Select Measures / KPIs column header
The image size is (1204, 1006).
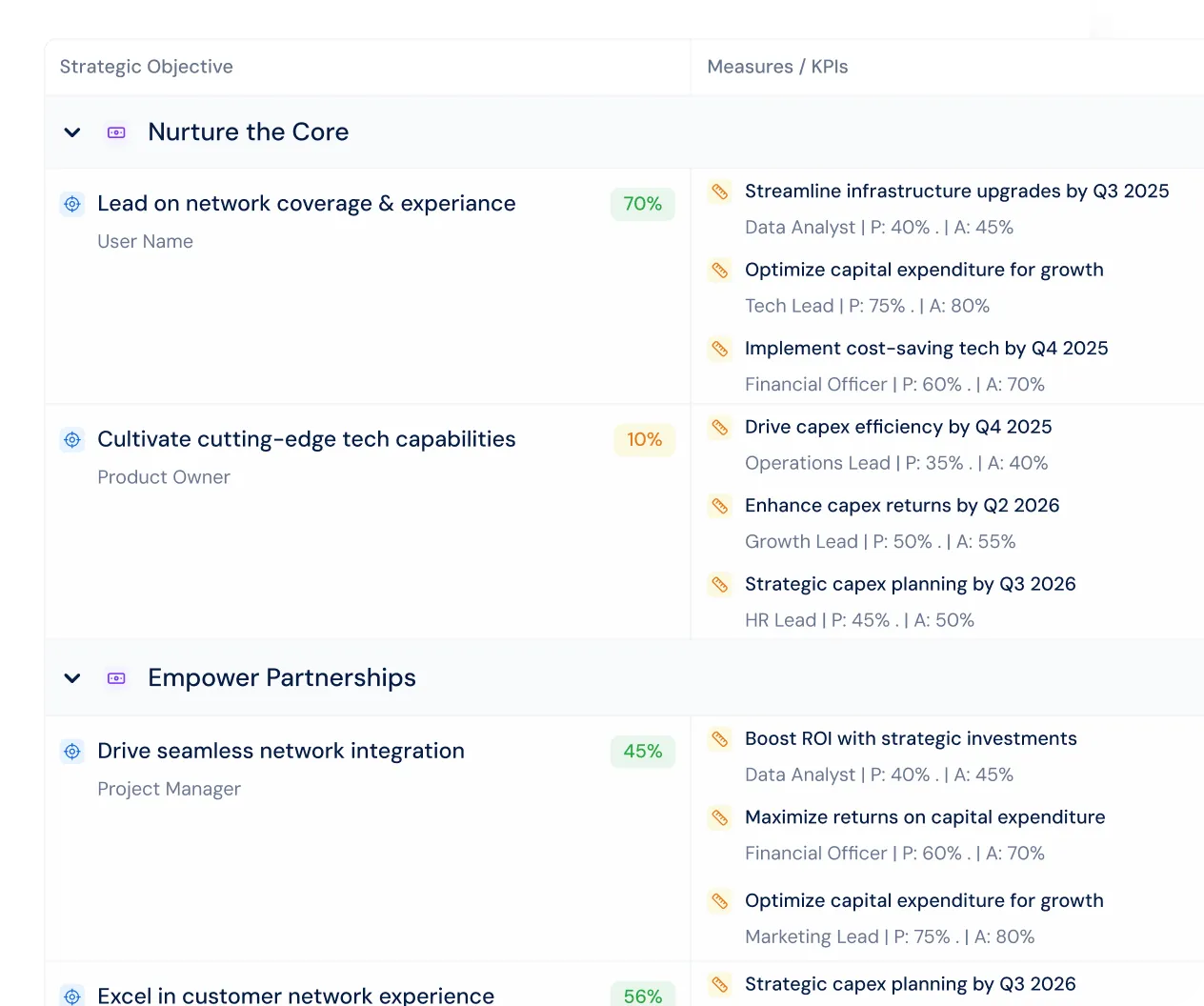coord(777,67)
